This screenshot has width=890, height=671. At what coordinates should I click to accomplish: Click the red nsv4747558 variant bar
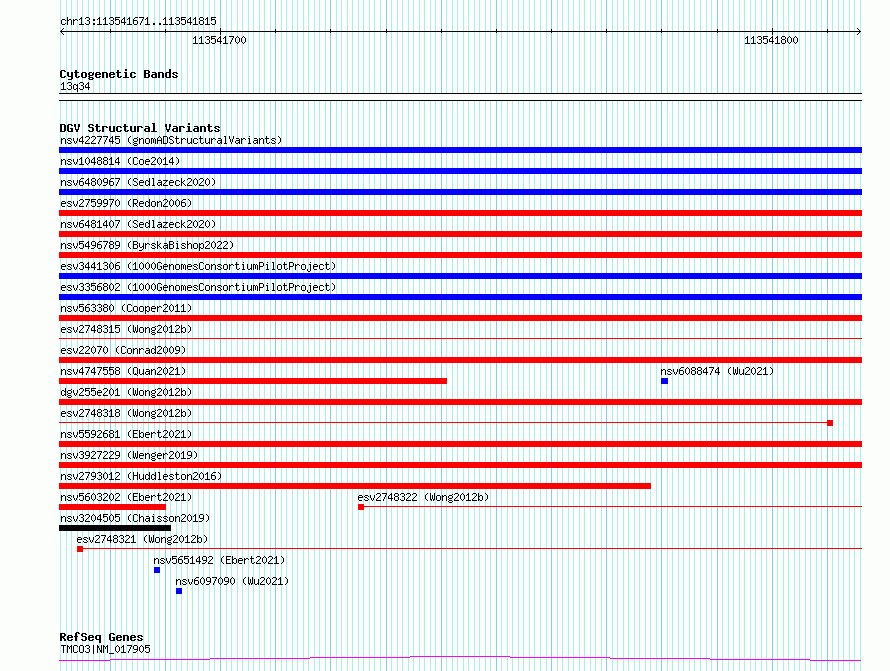(x=253, y=381)
